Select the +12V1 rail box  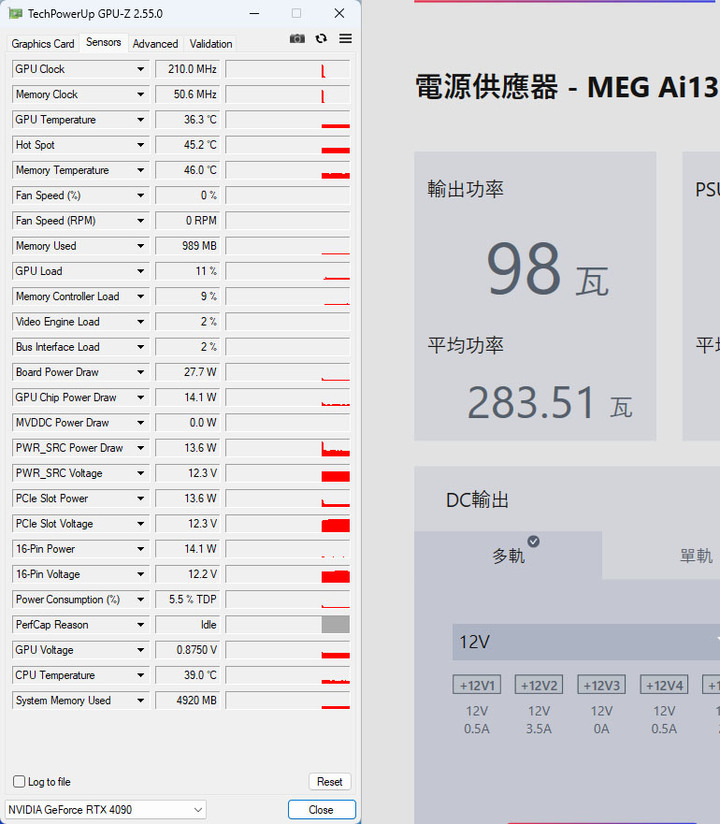pos(477,685)
